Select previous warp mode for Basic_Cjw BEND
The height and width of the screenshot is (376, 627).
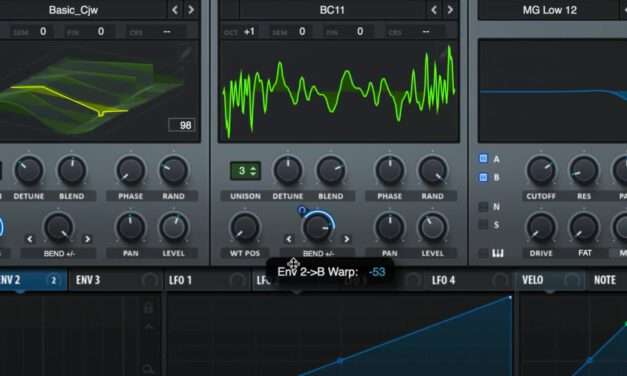click(x=30, y=239)
